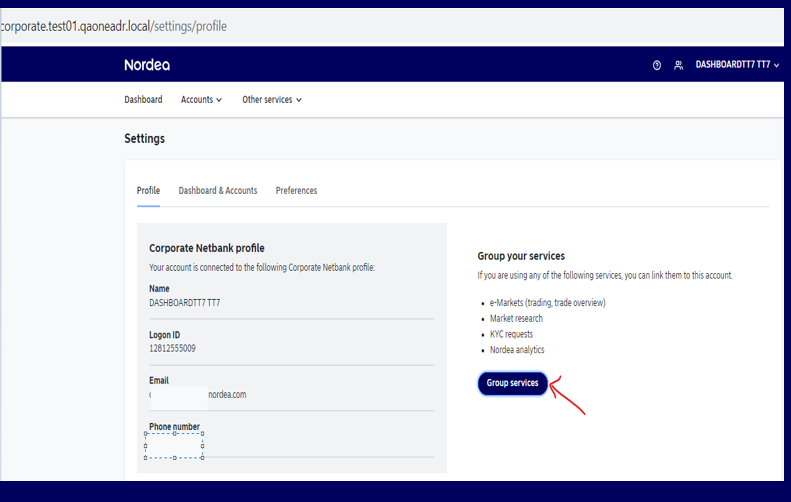
Task: Click the Settings page heading
Action: click(144, 138)
